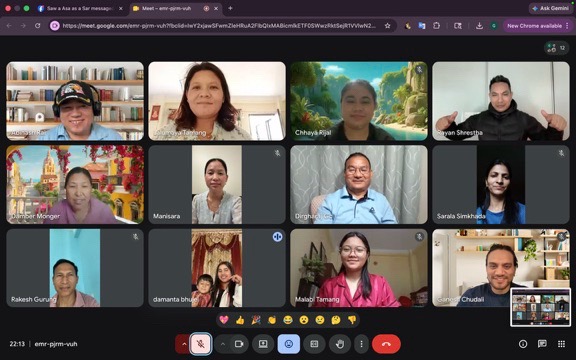Send the clapping hands reaction

[272, 320]
